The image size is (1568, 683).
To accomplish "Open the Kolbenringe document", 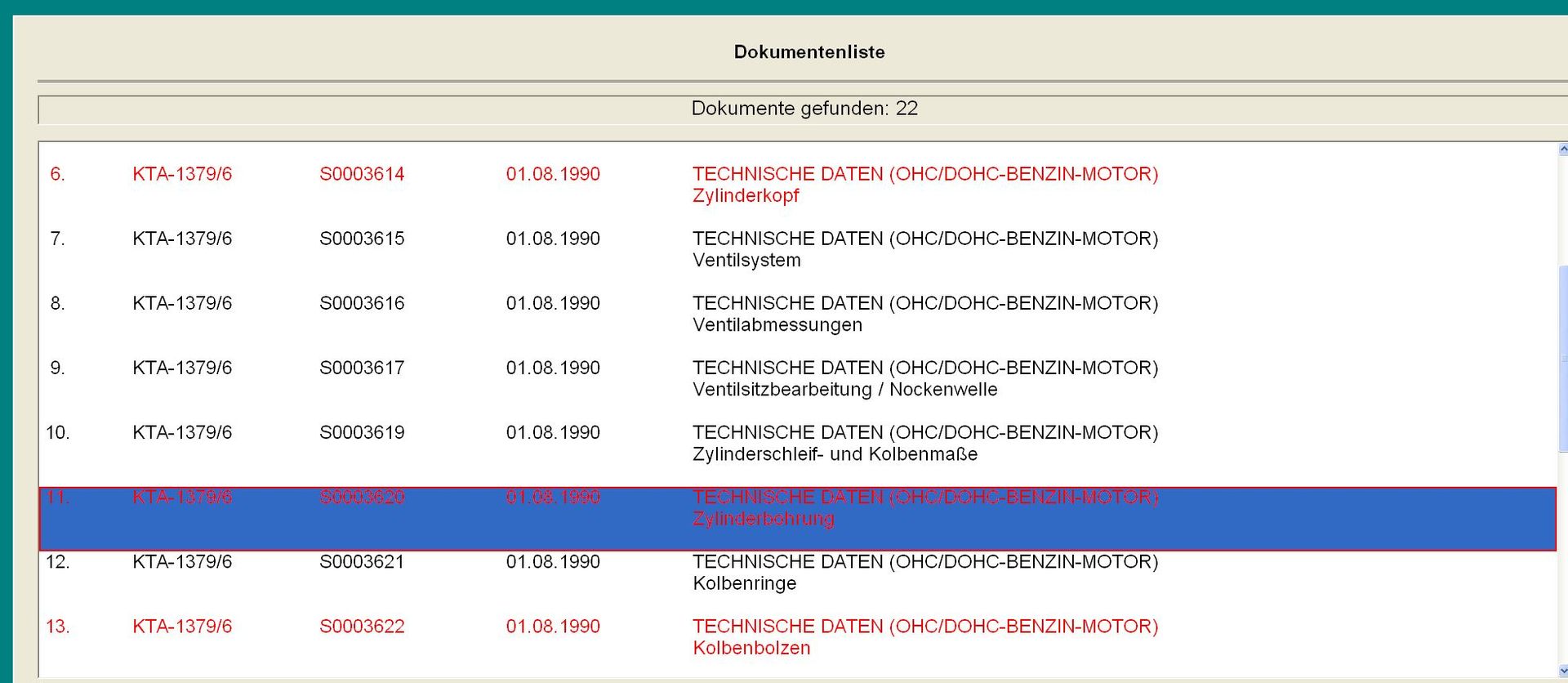I will click(744, 583).
